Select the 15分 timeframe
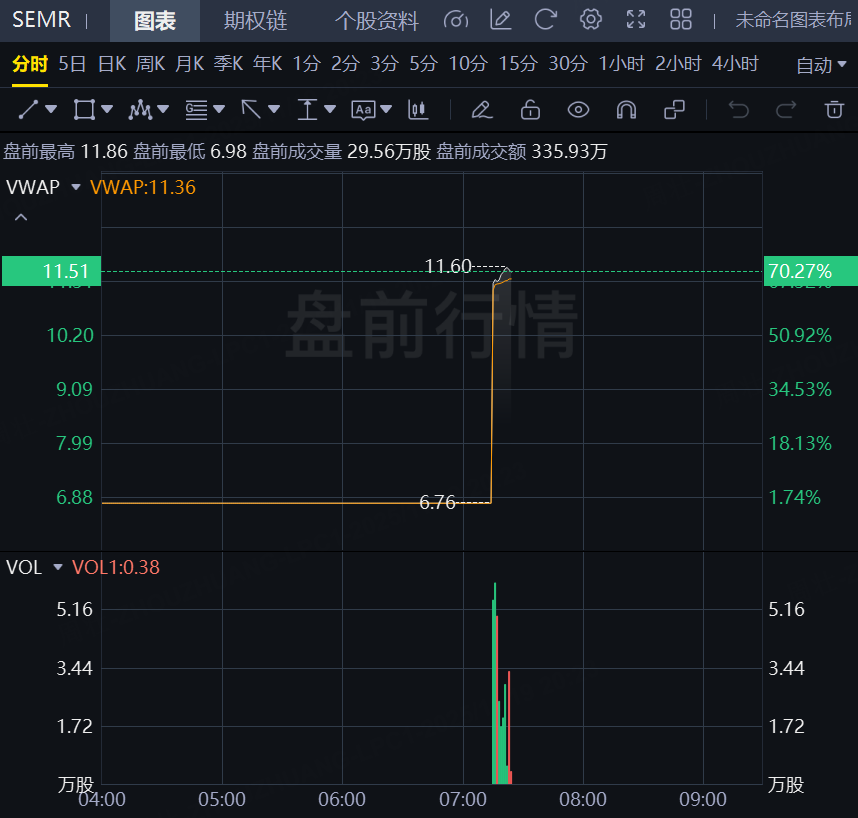The width and height of the screenshot is (858, 818). (x=518, y=64)
